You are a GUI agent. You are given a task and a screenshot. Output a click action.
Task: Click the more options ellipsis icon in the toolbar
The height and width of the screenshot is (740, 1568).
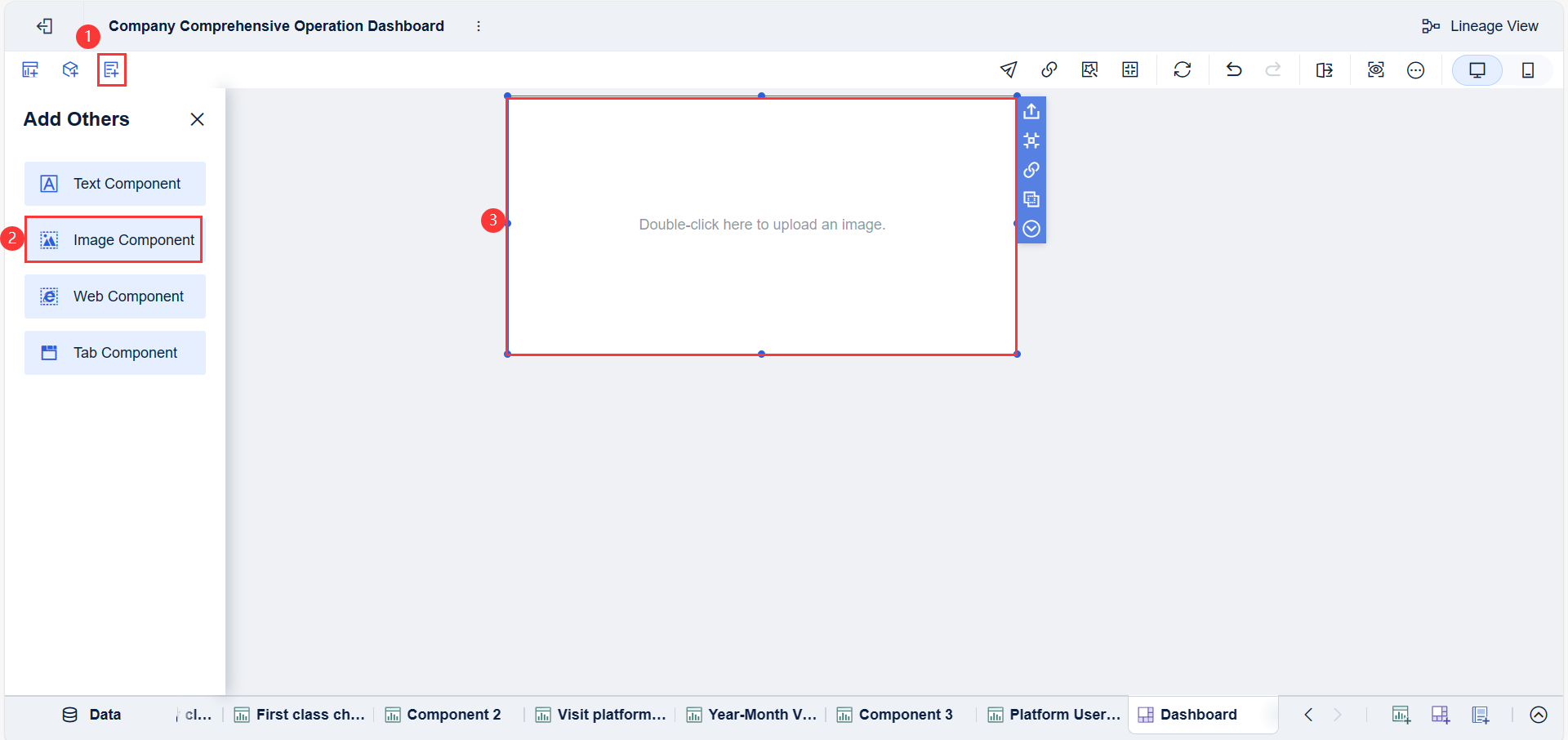pyautogui.click(x=1415, y=70)
